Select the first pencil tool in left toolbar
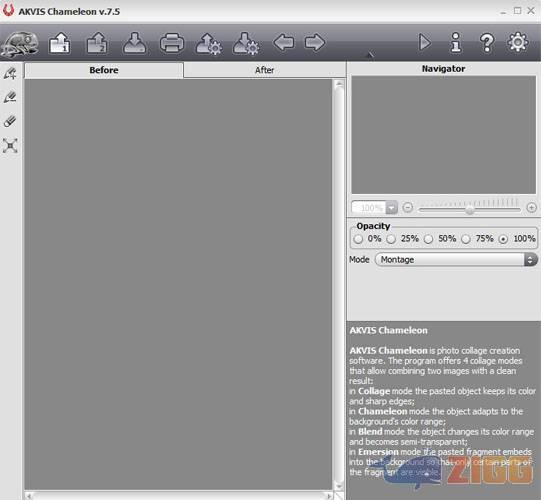541x500 pixels. [x=10, y=73]
